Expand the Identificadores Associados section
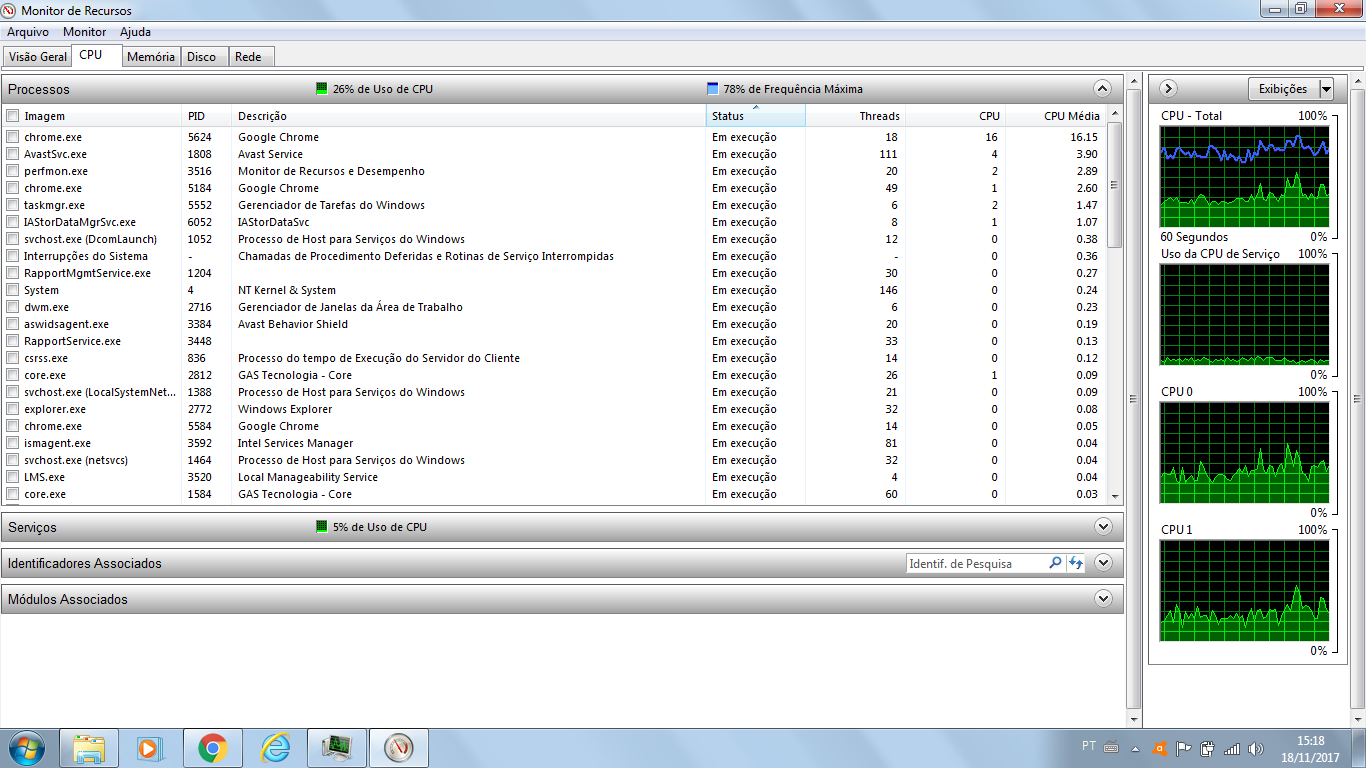Viewport: 1366px width, 768px height. pos(1103,563)
